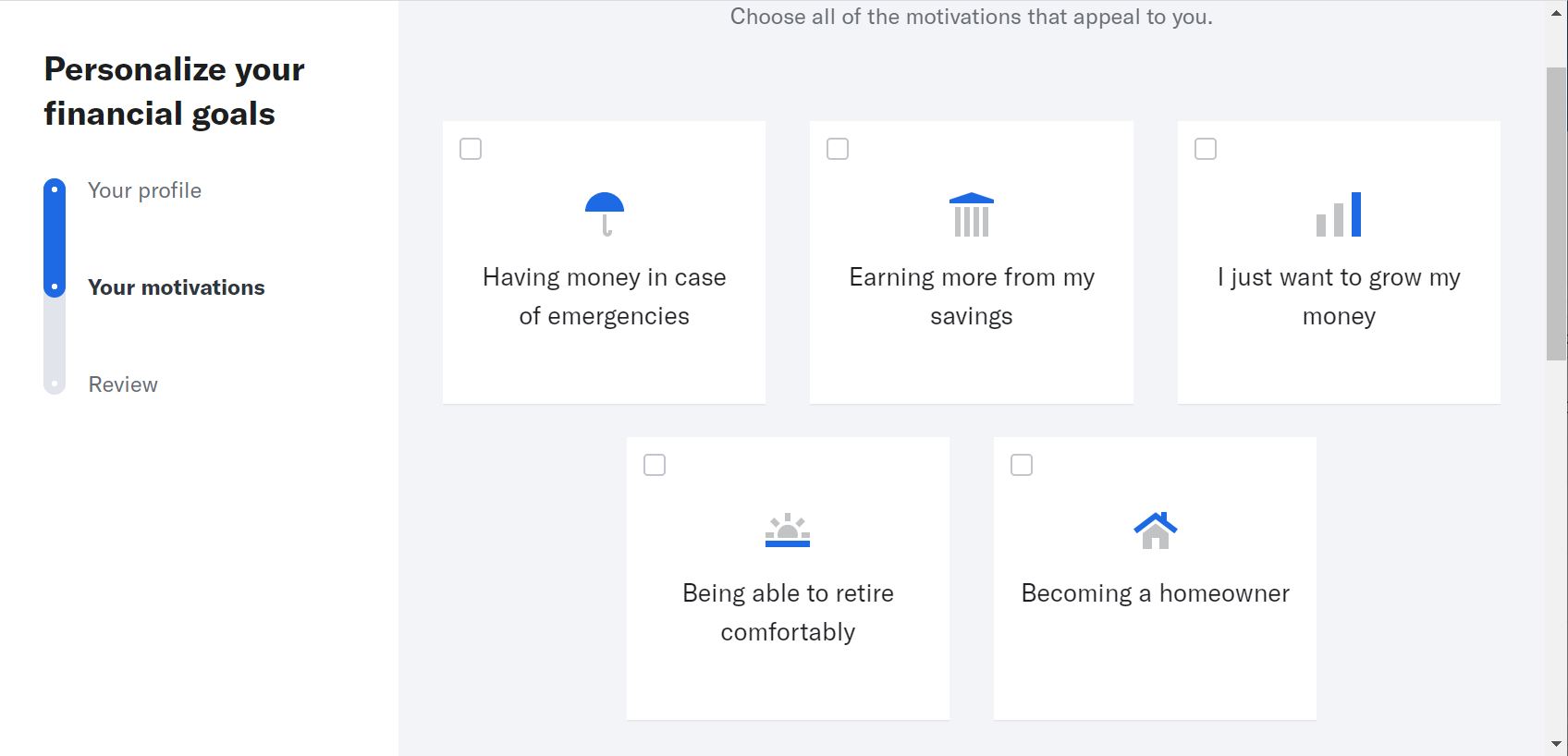Tick the I just want to grow my money checkbox
The image size is (1568, 756).
(1206, 148)
